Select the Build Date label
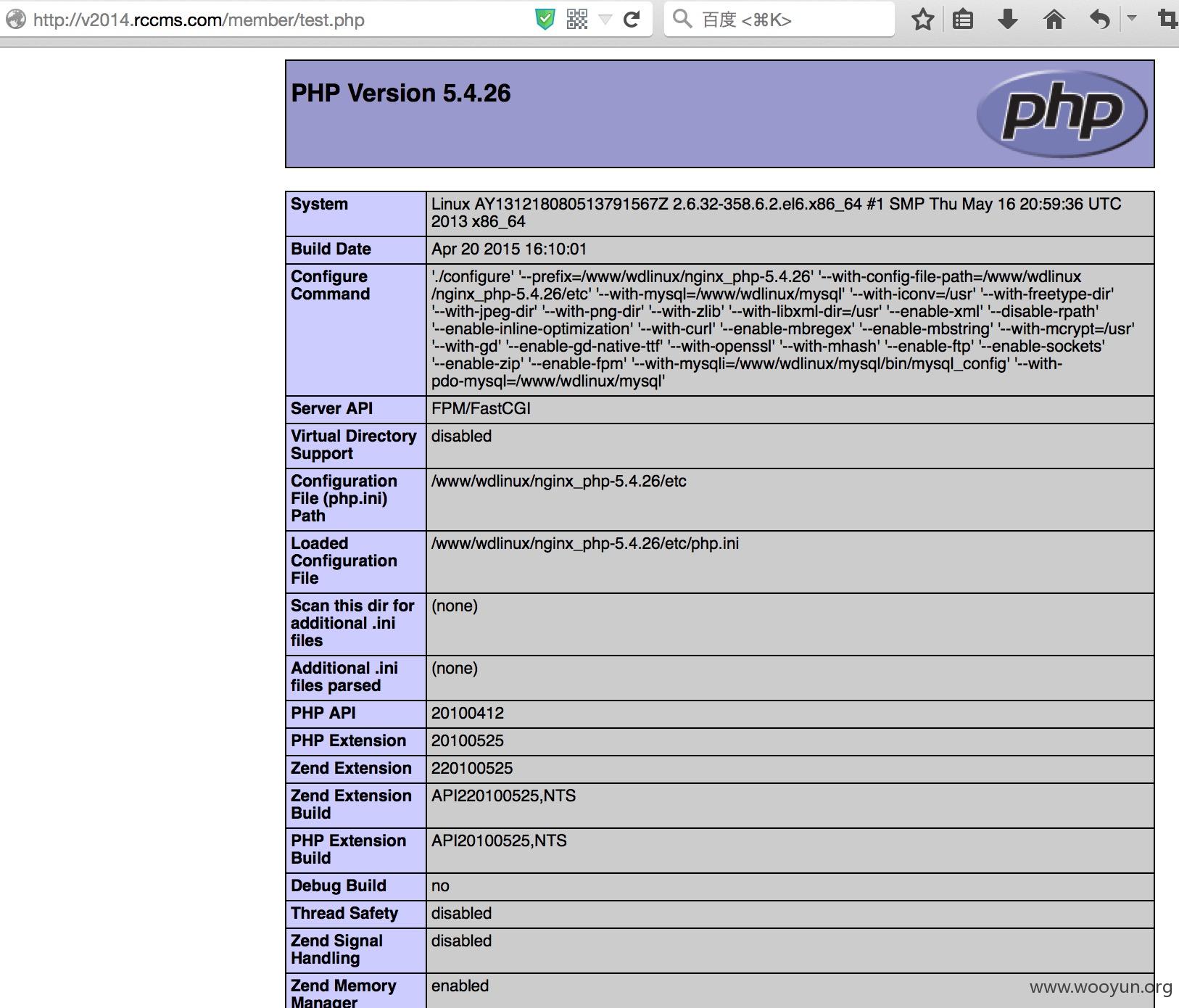This screenshot has width=1179, height=1008. pyautogui.click(x=331, y=249)
